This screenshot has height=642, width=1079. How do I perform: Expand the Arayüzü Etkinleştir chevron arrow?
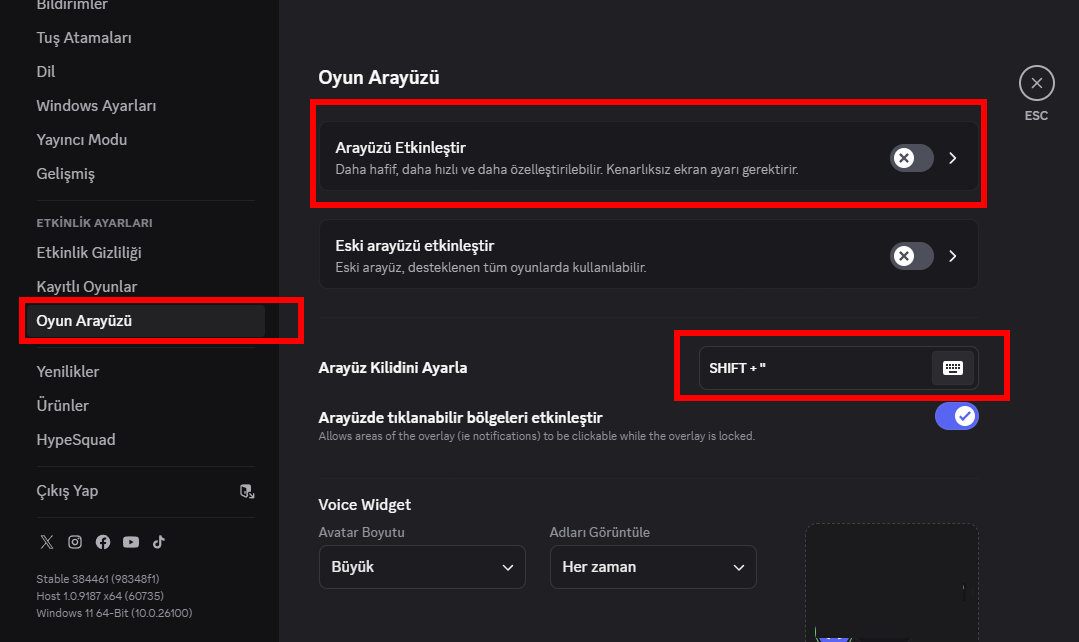[x=952, y=158]
